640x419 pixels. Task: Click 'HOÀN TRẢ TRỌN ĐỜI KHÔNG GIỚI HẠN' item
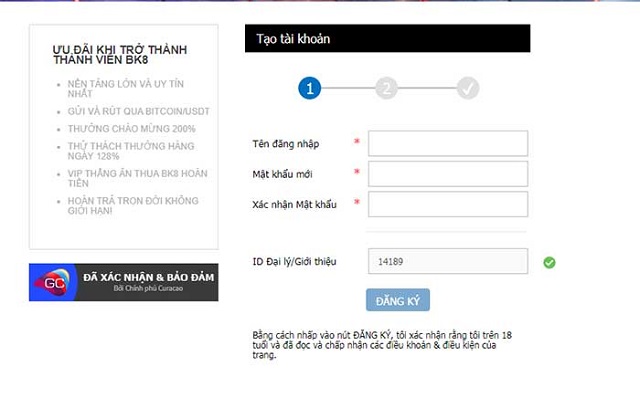[x=133, y=206]
